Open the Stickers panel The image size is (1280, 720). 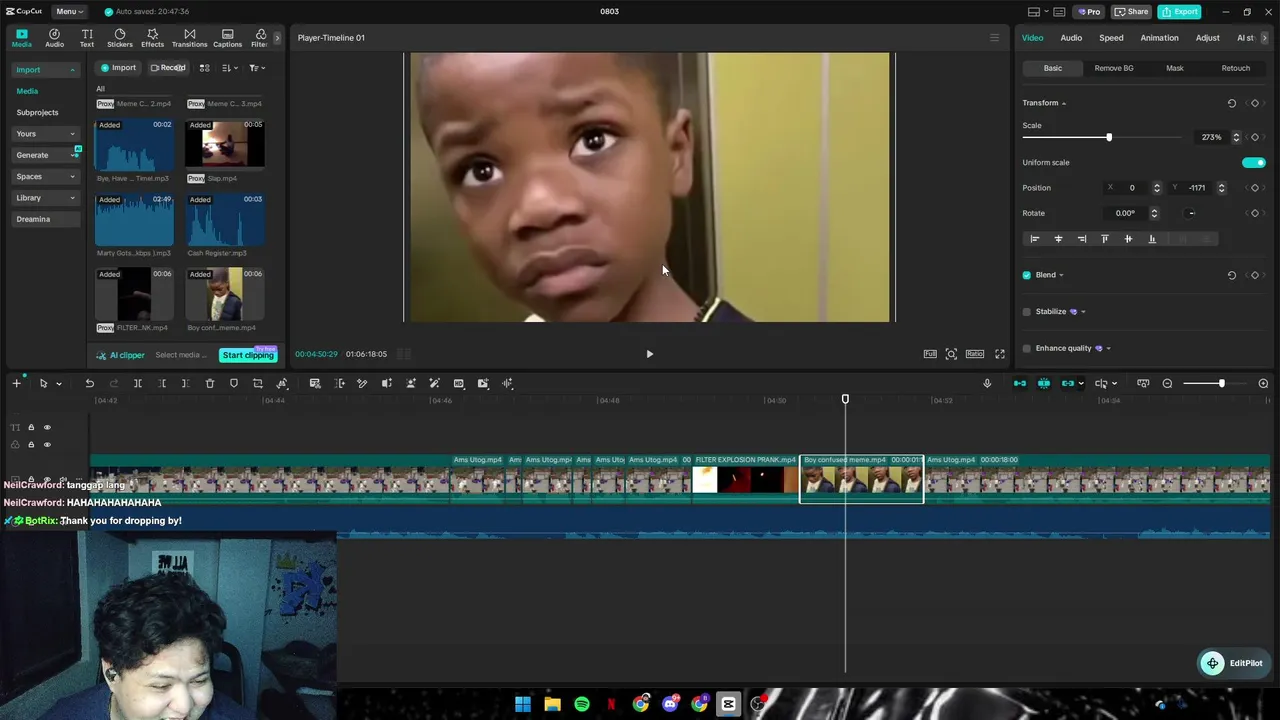[120, 38]
